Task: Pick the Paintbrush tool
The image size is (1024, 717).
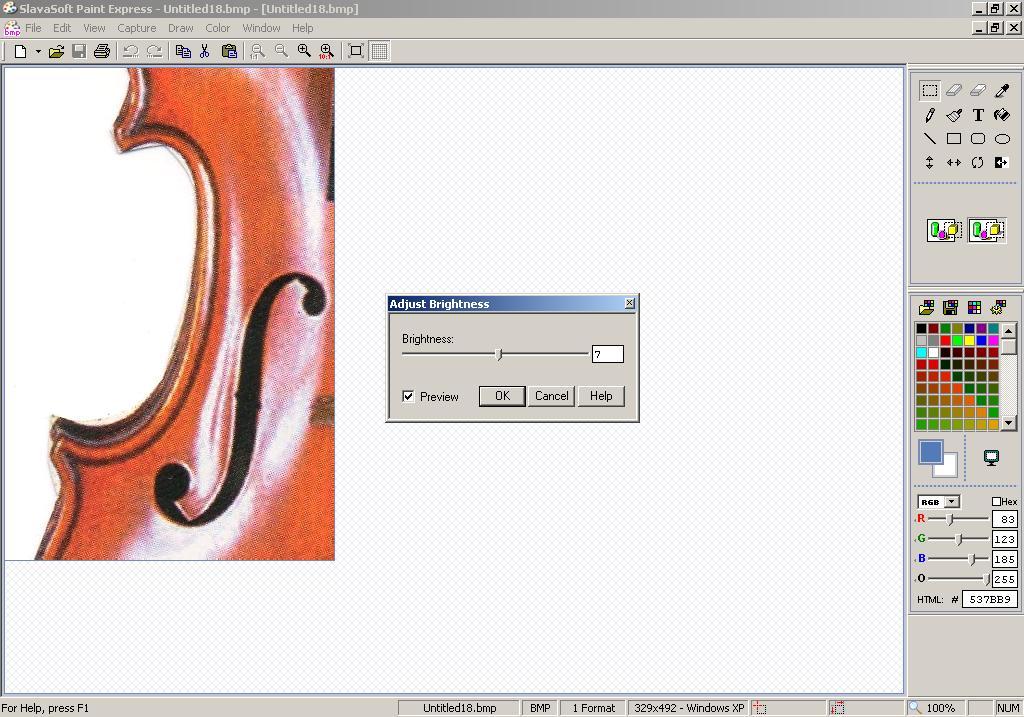Action: click(x=953, y=115)
